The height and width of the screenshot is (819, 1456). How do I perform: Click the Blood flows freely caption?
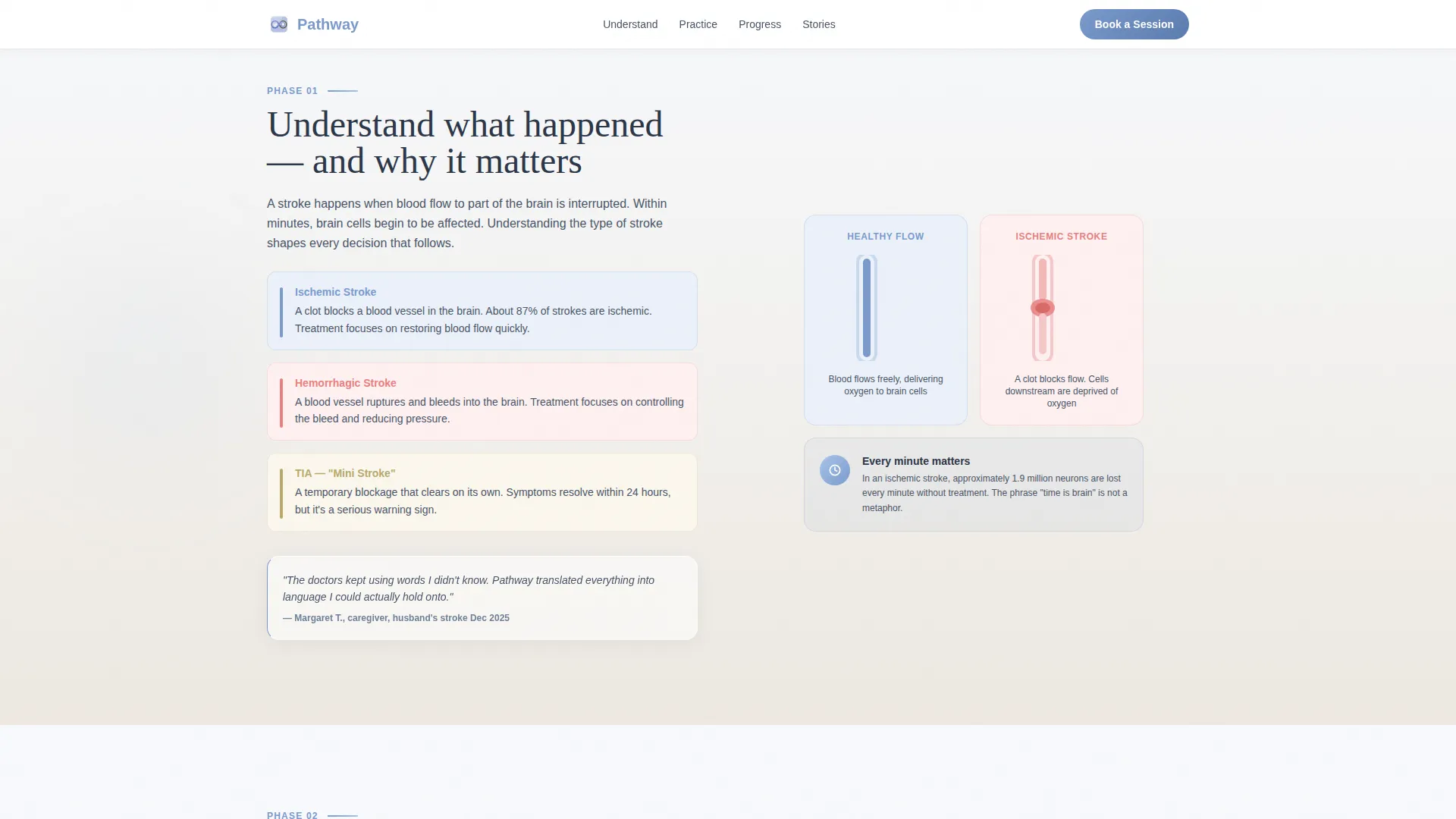886,385
